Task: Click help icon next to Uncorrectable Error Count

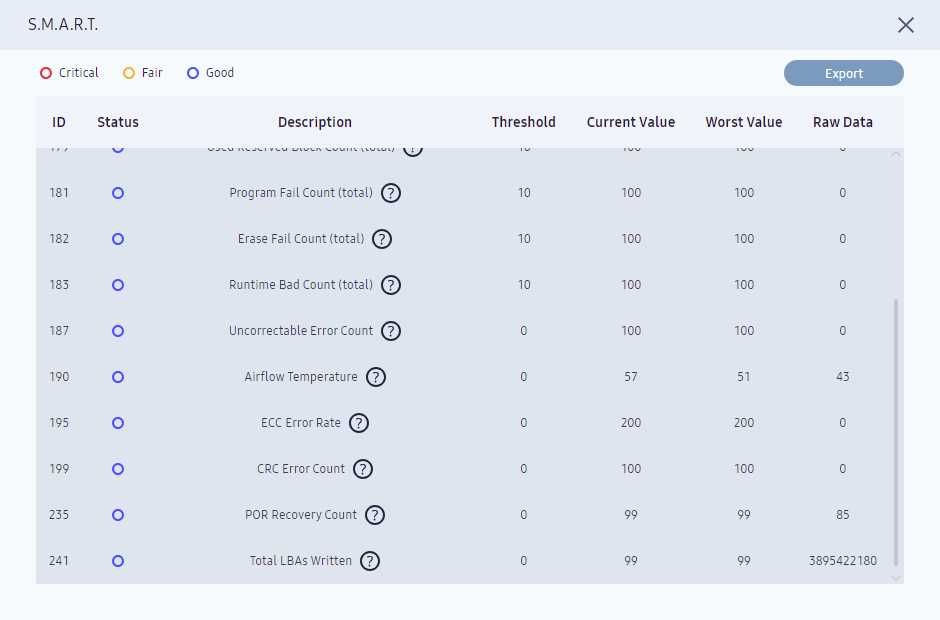Action: pyautogui.click(x=391, y=331)
